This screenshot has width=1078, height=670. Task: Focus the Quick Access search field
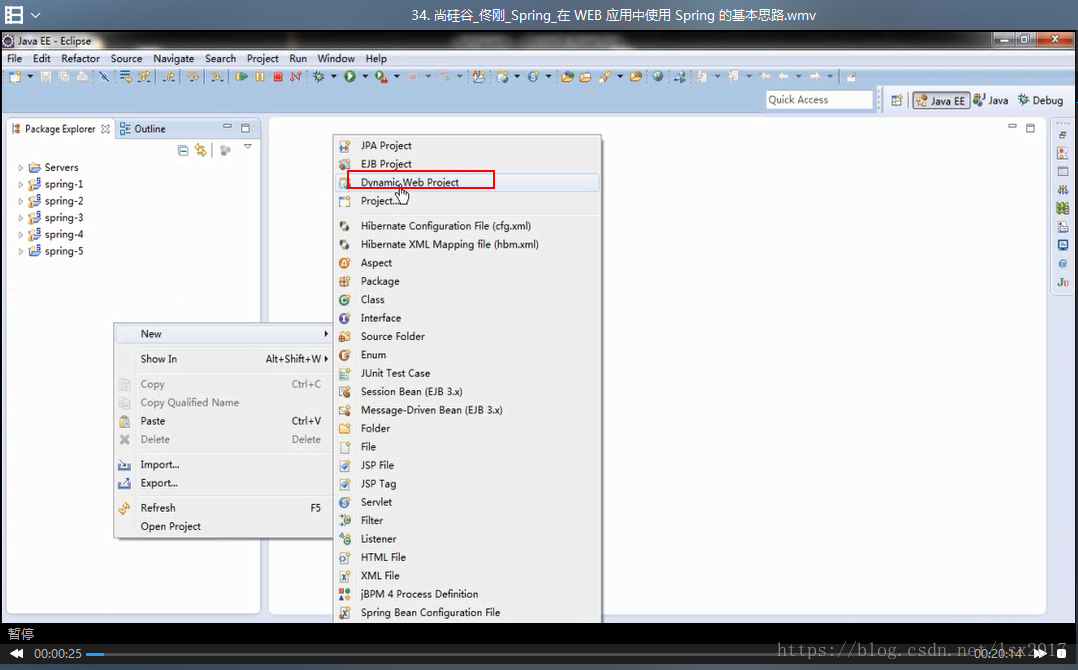click(x=819, y=100)
